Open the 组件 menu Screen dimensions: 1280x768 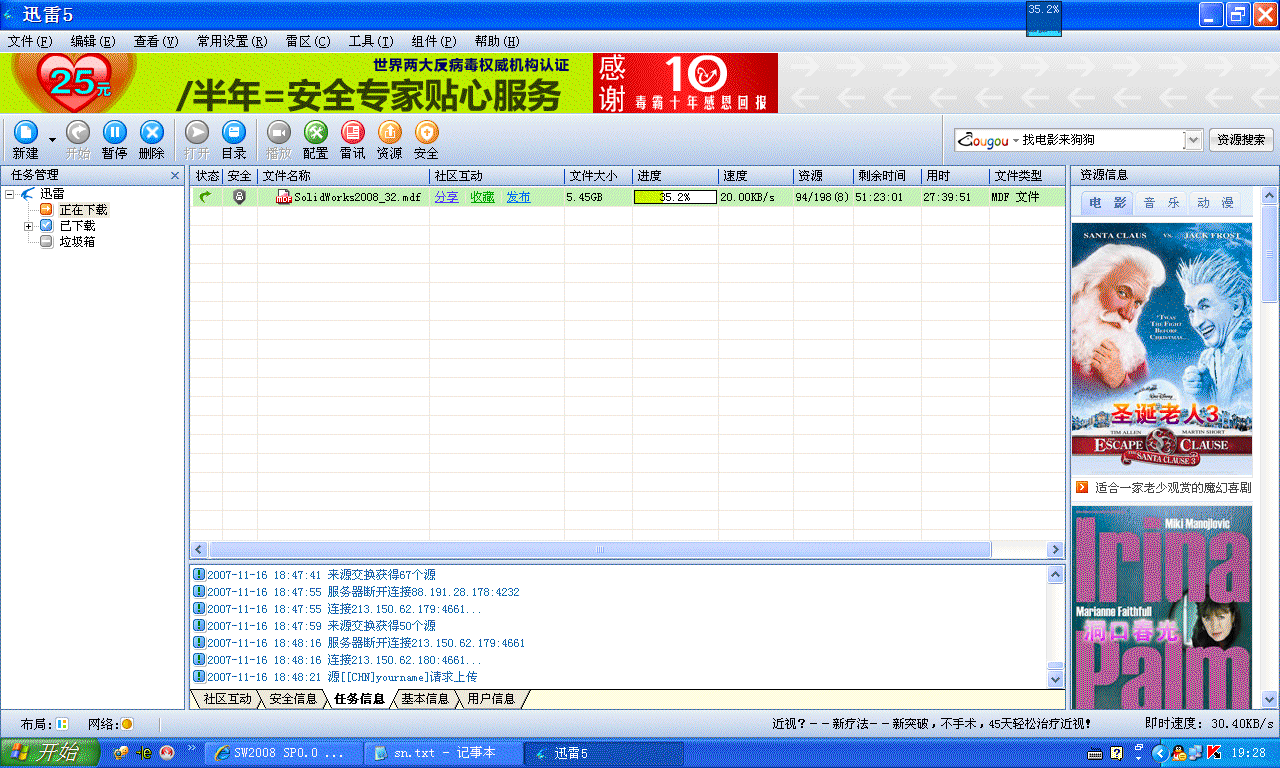[x=434, y=42]
